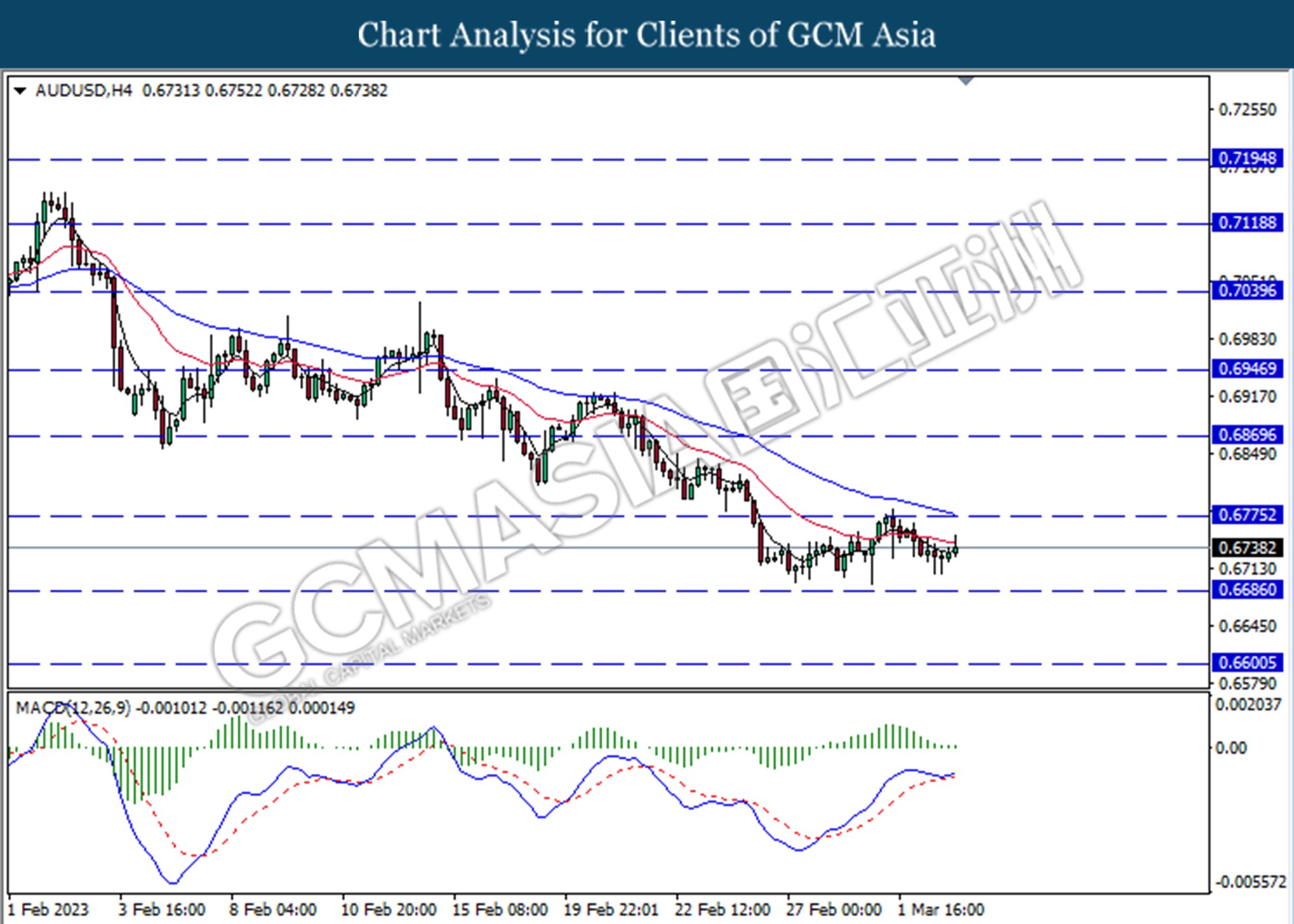Select the 0.68696 price level label
Viewport: 1294px width, 924px height.
point(1247,435)
